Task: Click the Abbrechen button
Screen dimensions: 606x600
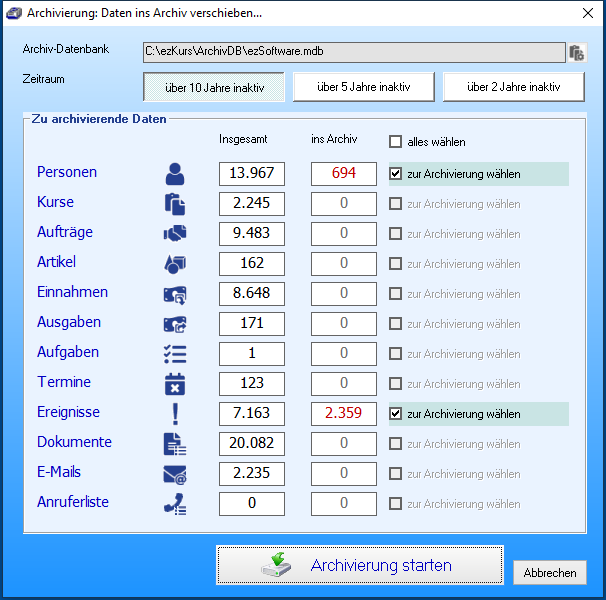Action: tap(549, 573)
